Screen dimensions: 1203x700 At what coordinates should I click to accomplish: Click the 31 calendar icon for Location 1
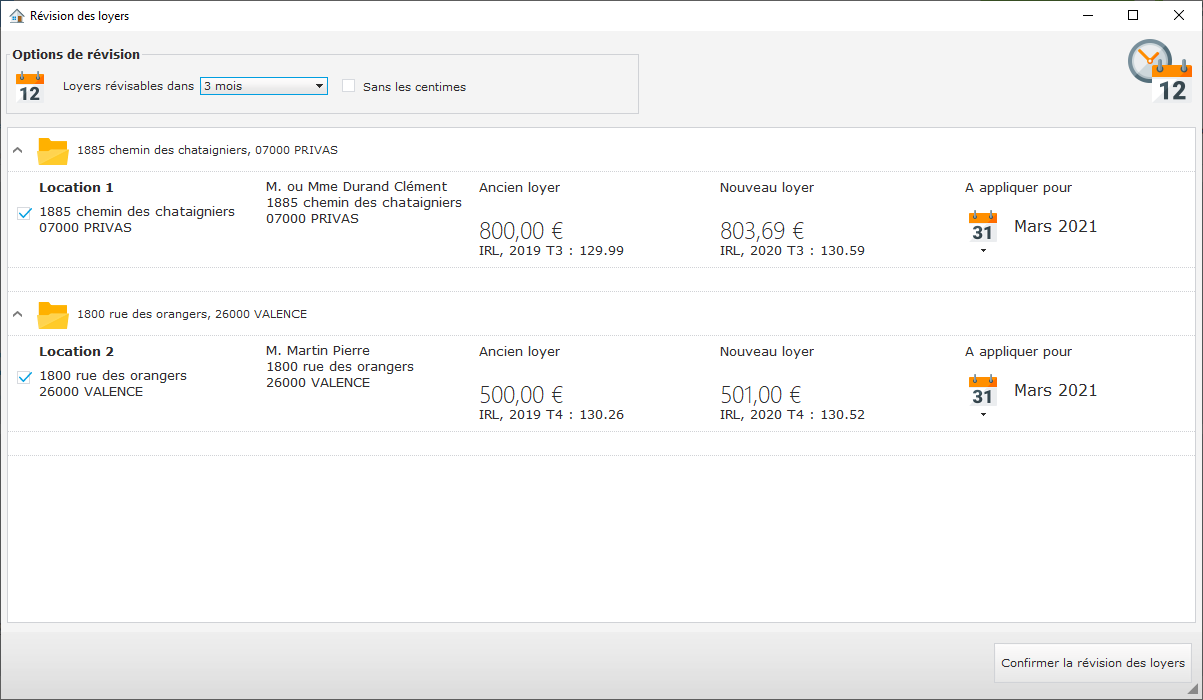[x=982, y=227]
